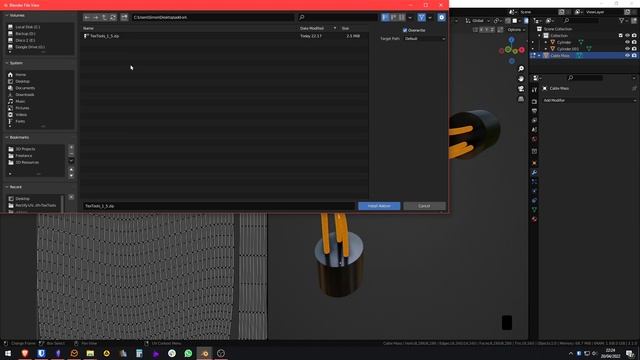
Task: Click viewport zoom magnifier gizmo
Action: tap(521, 69)
